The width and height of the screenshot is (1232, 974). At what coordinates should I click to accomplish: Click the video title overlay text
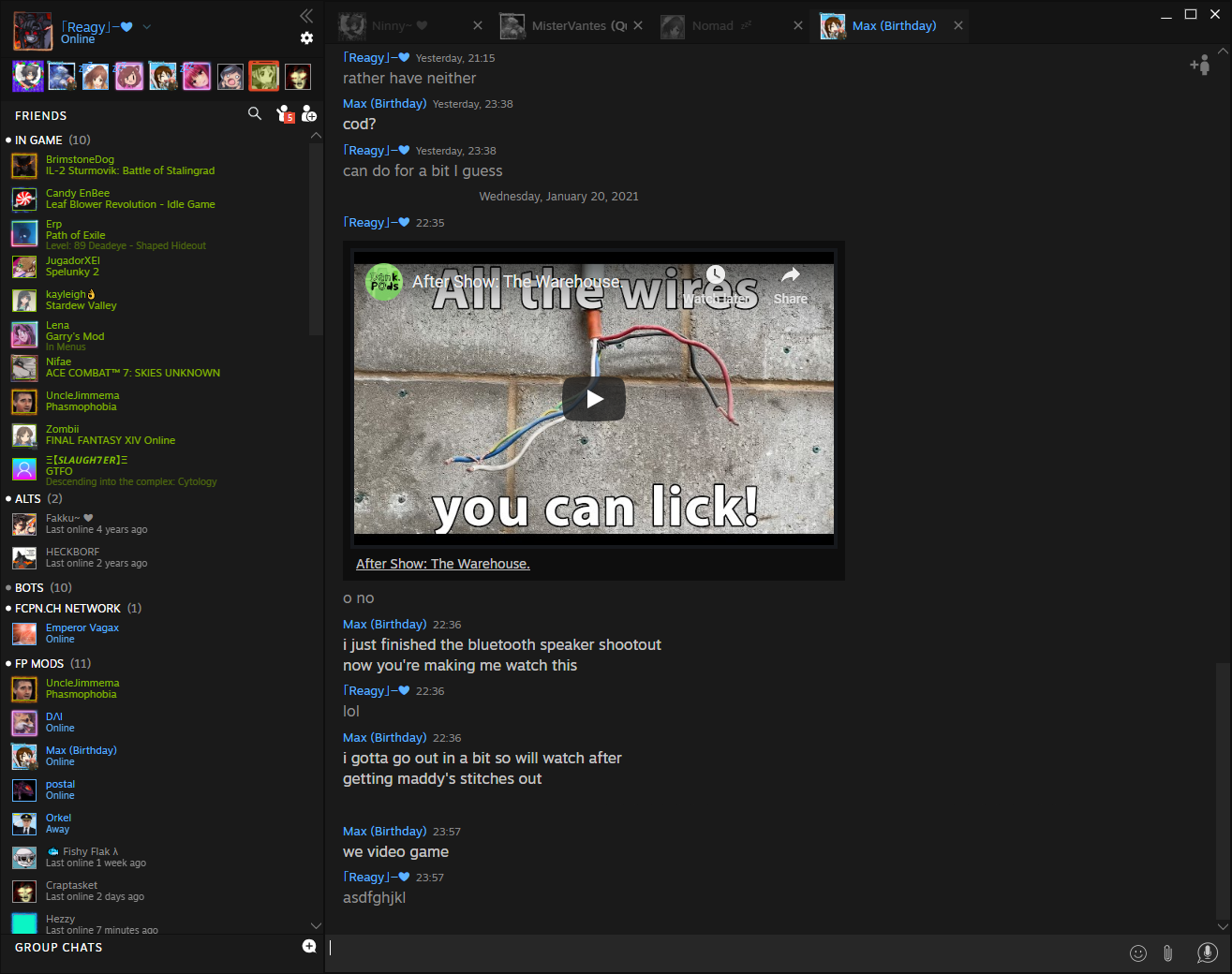[x=516, y=281]
